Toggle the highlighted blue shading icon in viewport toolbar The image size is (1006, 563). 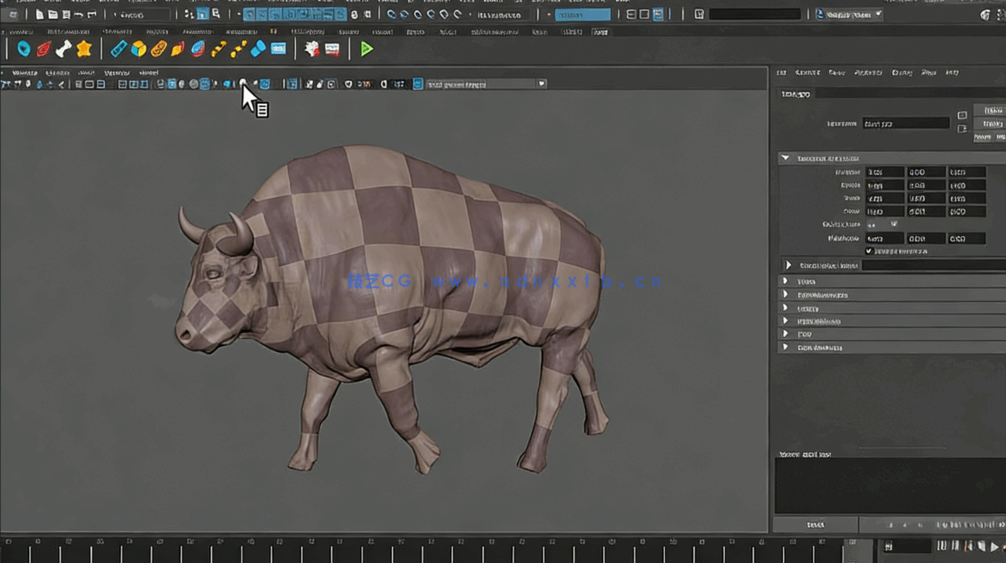[x=204, y=84]
